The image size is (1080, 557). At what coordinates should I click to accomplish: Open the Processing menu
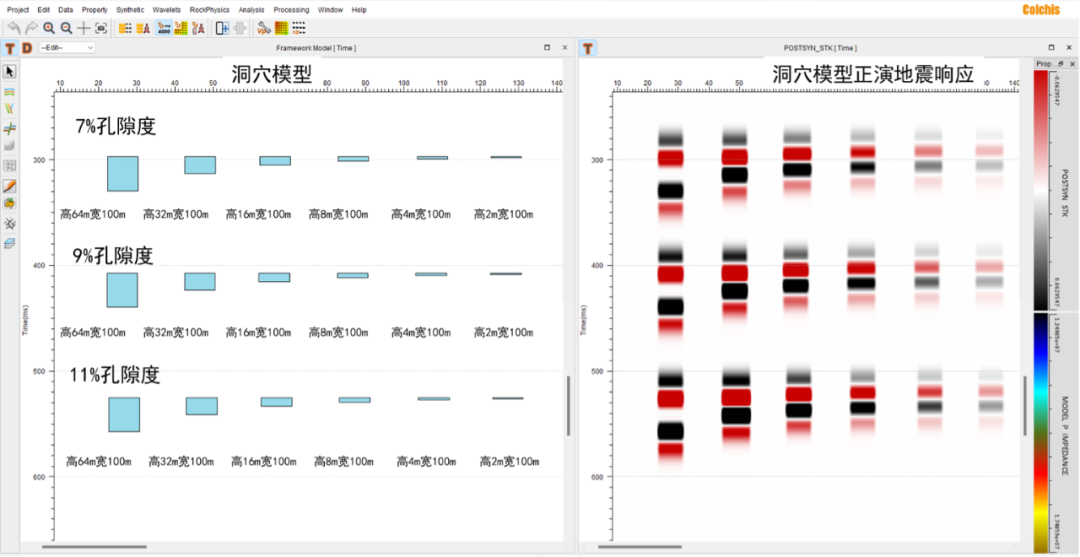click(291, 10)
